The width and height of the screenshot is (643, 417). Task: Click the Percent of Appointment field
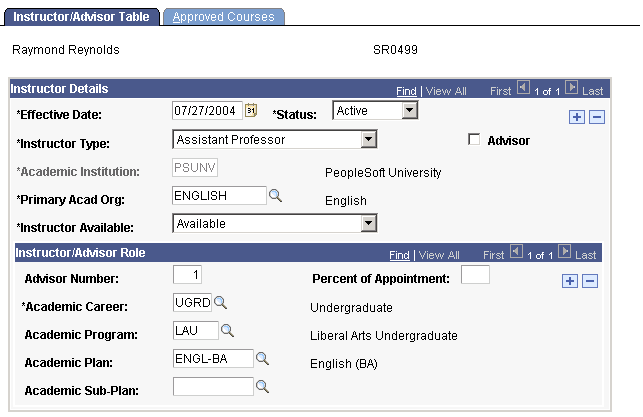coord(475,275)
